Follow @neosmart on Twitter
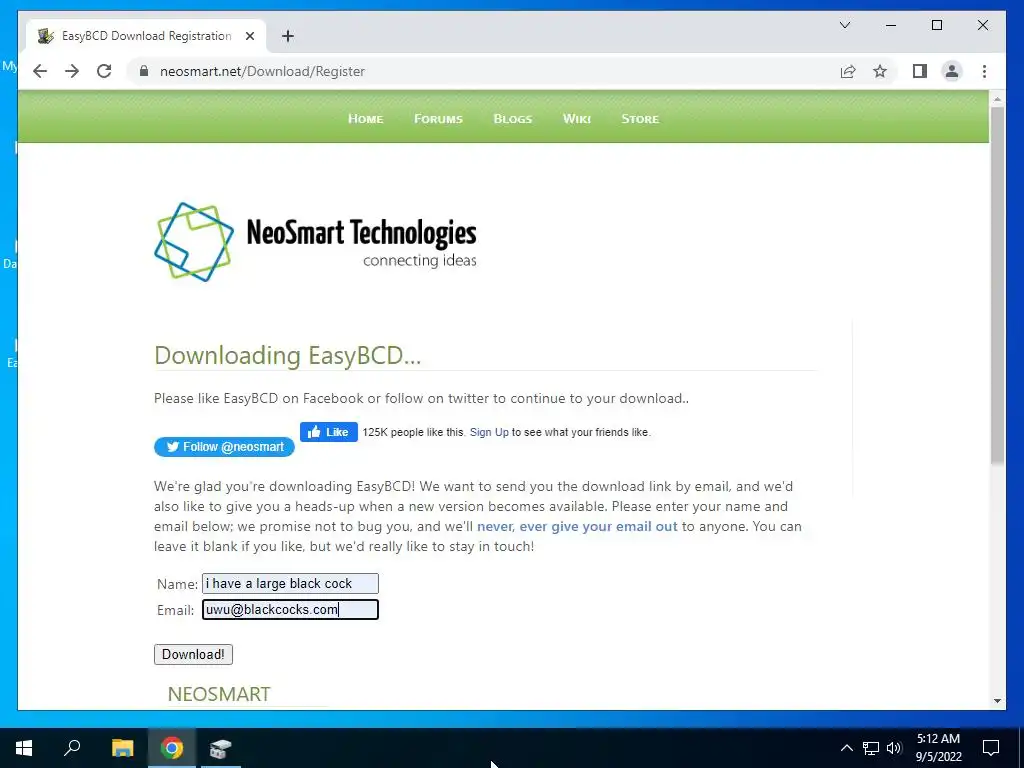 224,447
